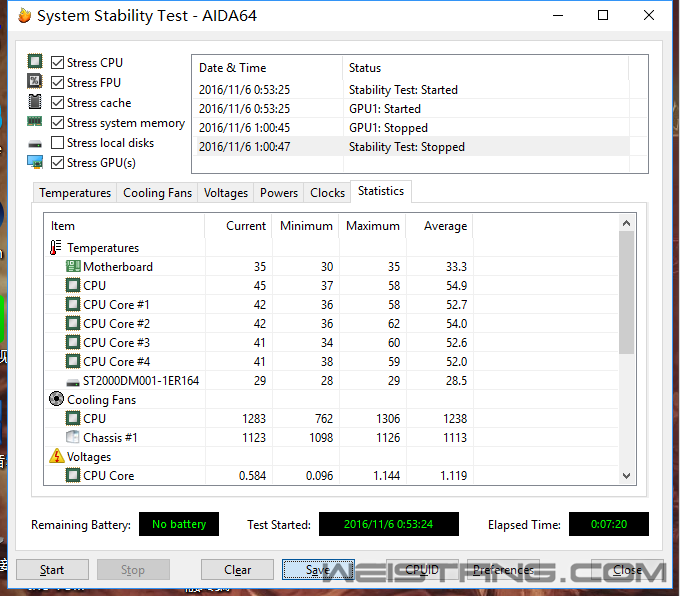Uncheck the Stress cache checkbox
Screen dimensions: 680x596
[x=57, y=102]
